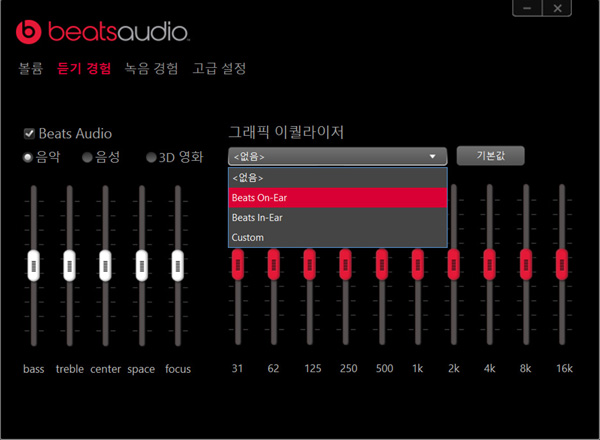Click the 31 Hz equalizer slider handle
Viewport: 600px width, 440px height.
(238, 264)
